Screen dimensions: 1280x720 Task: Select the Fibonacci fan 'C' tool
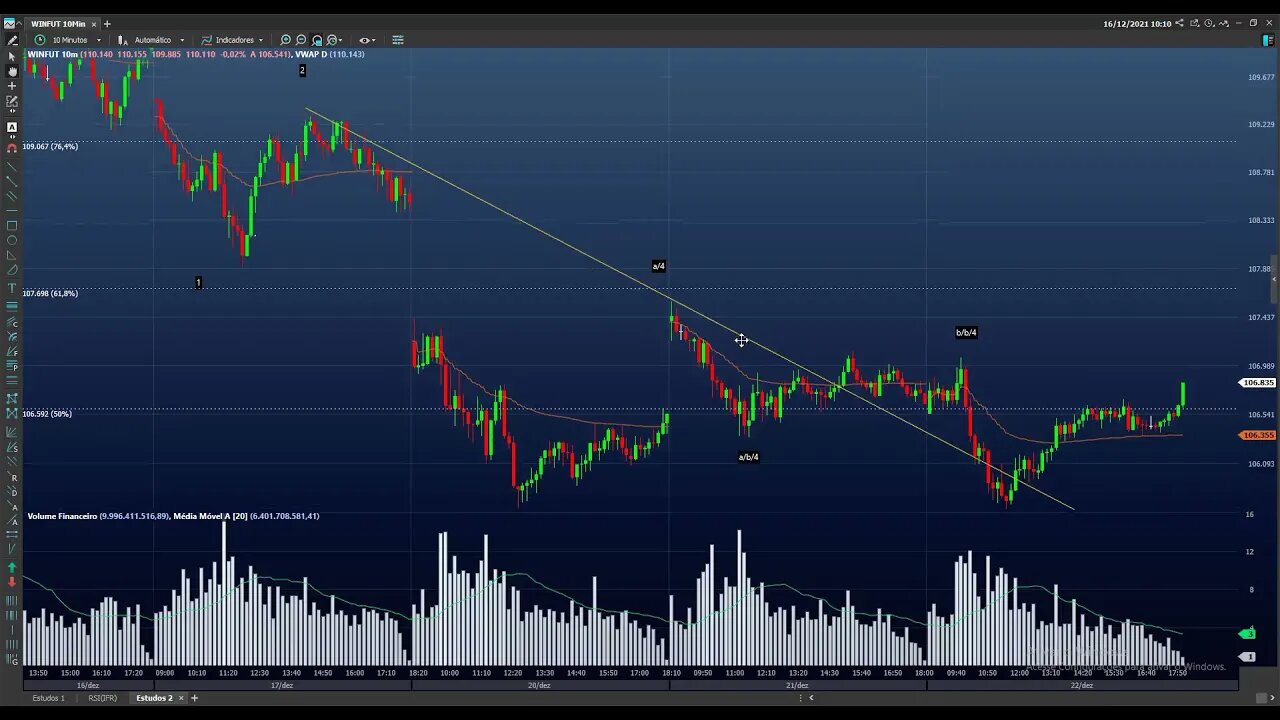[12, 323]
